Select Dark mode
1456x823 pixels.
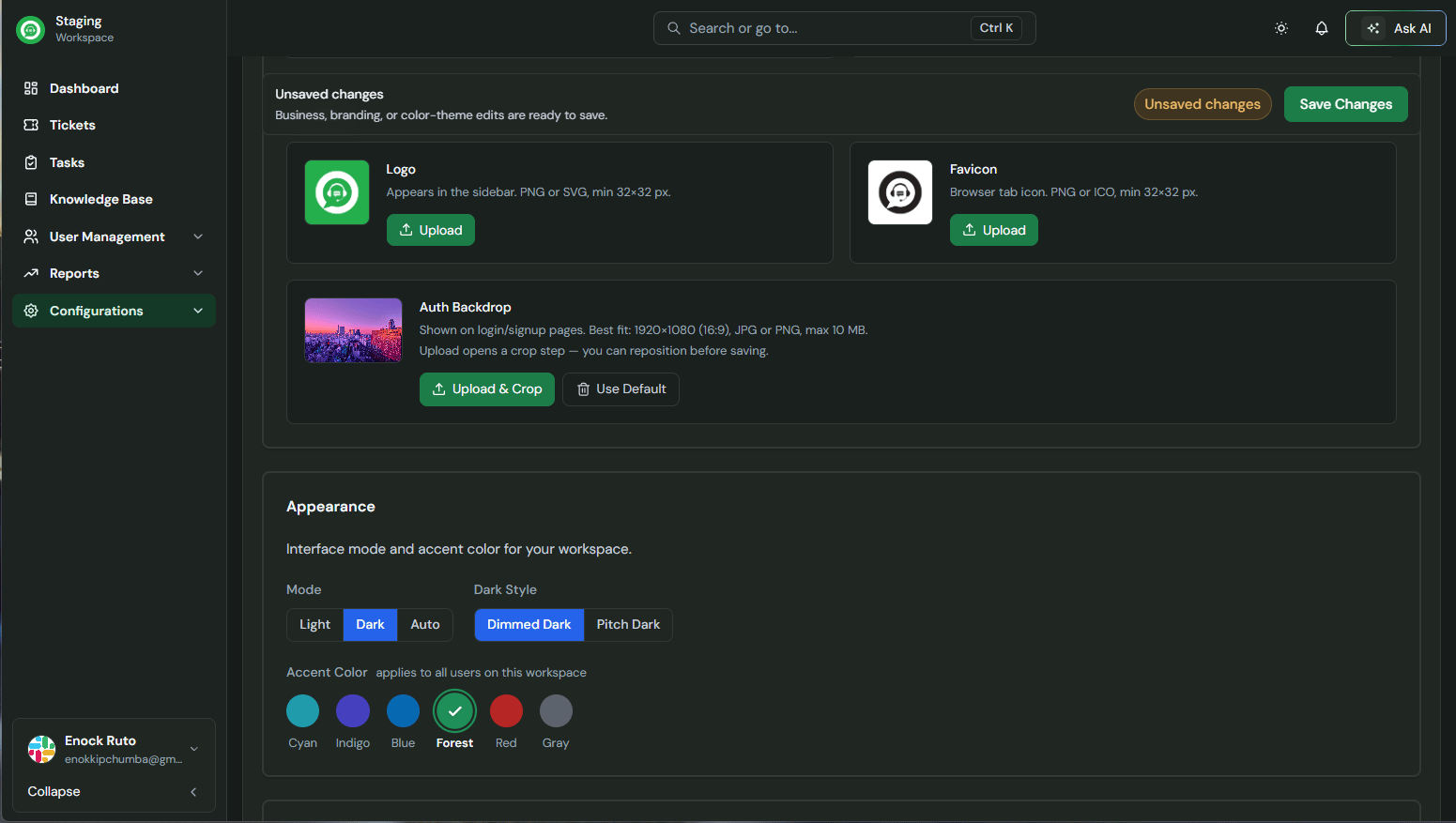[x=370, y=625]
